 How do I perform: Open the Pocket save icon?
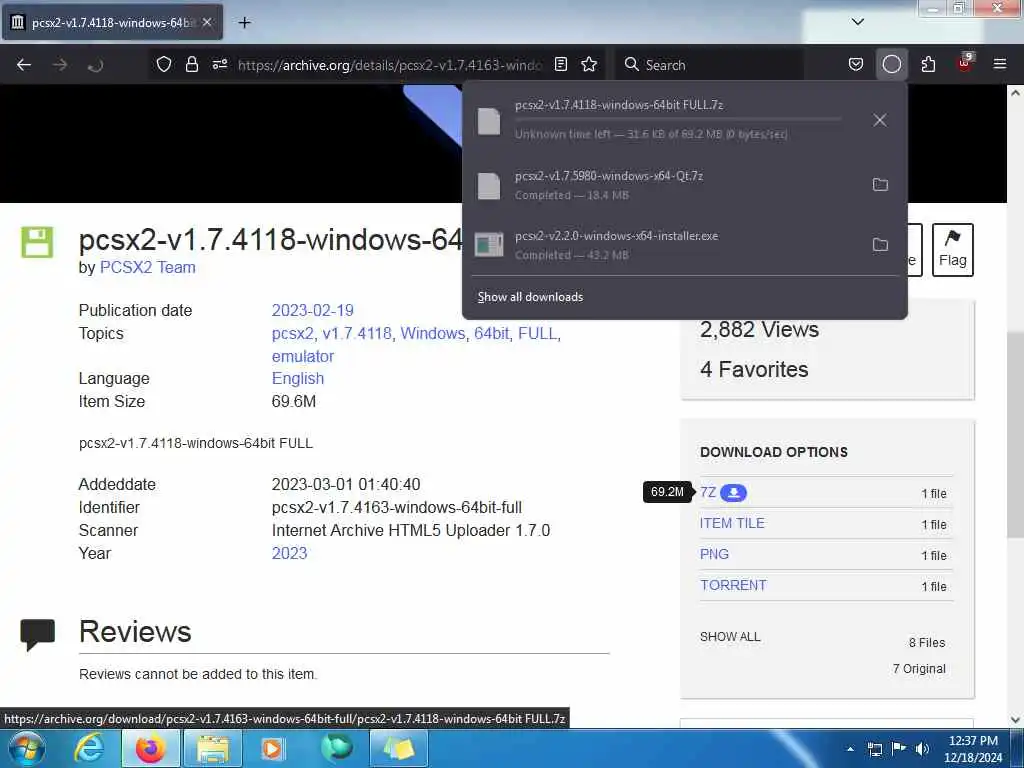856,64
